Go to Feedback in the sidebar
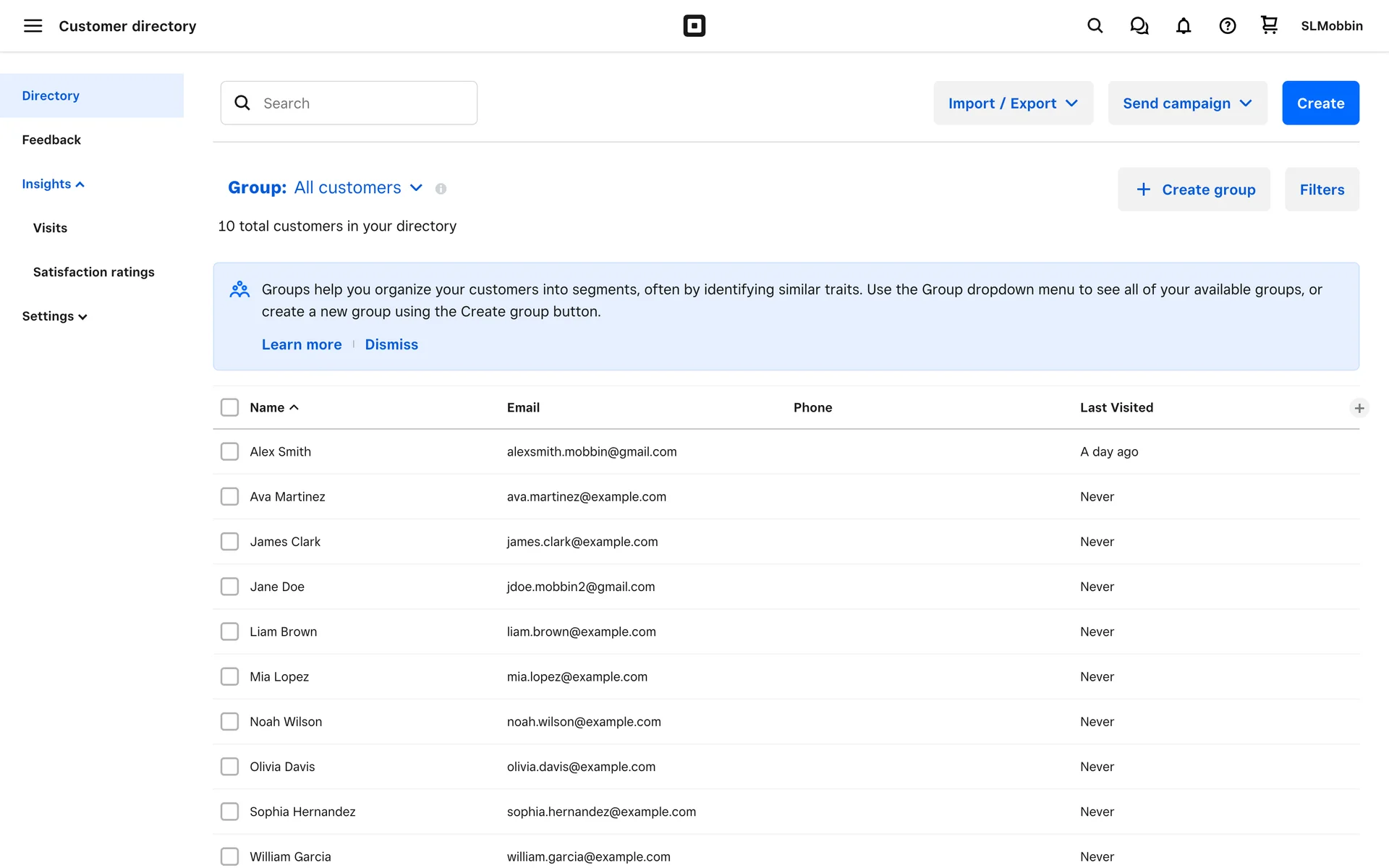The width and height of the screenshot is (1389, 868). tap(51, 140)
